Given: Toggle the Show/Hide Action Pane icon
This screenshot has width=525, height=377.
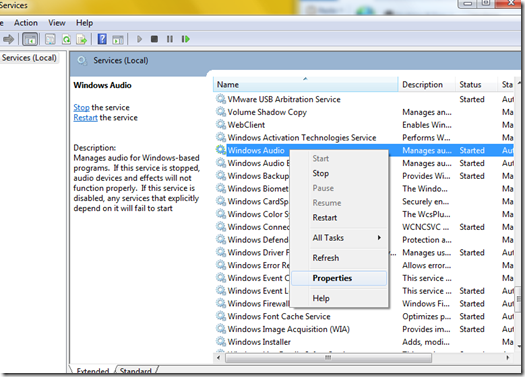Looking at the screenshot, I should (118, 40).
